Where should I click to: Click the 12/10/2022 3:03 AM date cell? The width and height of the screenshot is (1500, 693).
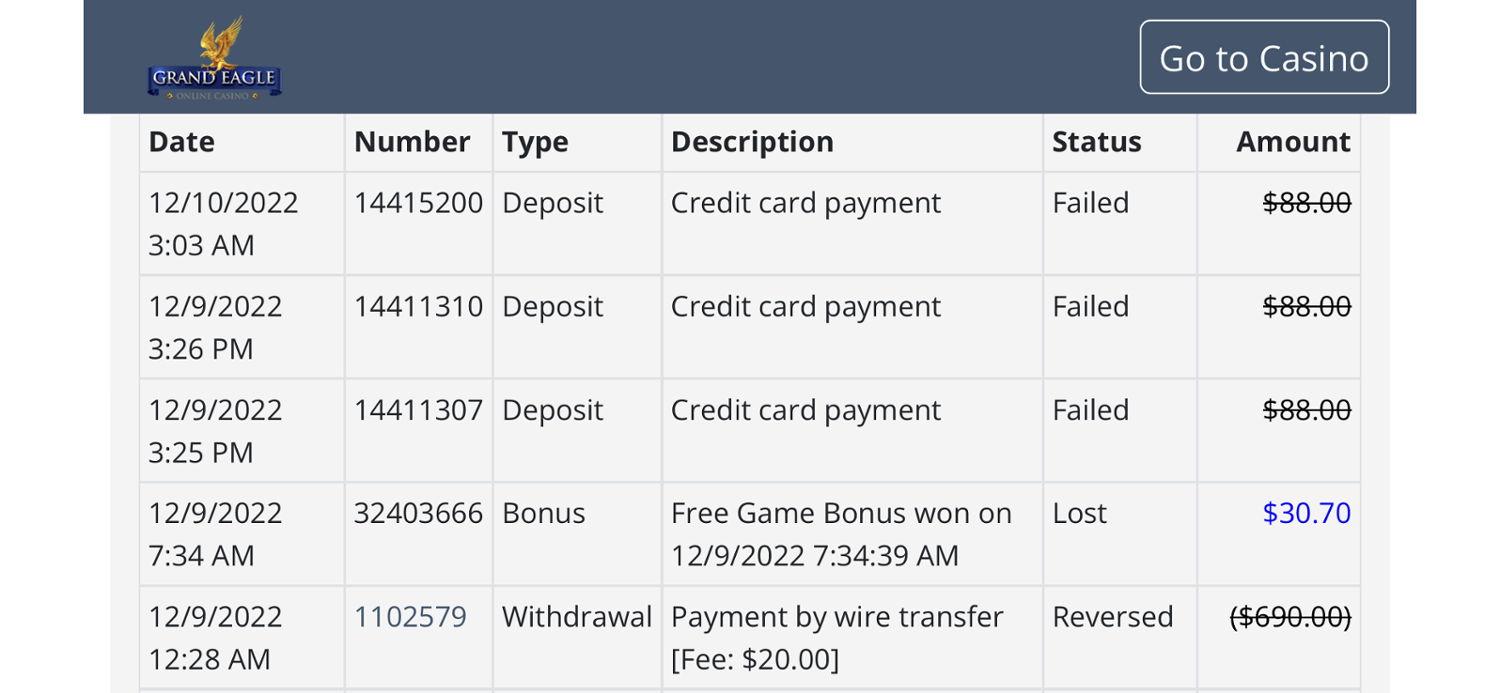pos(223,224)
